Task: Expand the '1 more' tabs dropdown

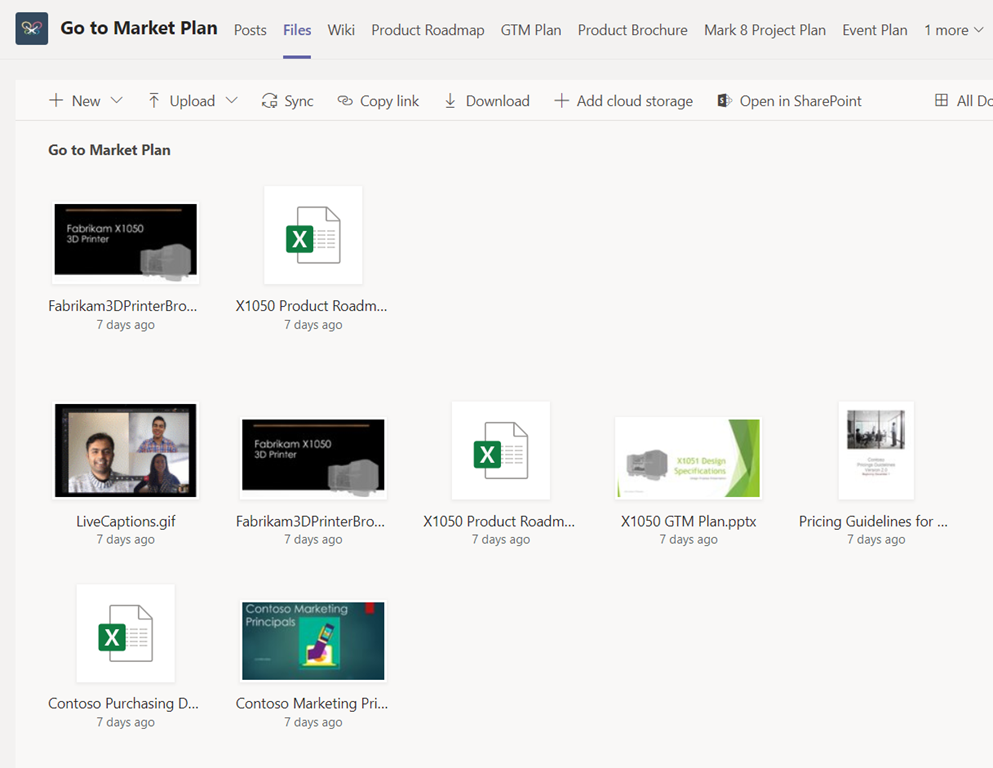Action: pos(954,30)
